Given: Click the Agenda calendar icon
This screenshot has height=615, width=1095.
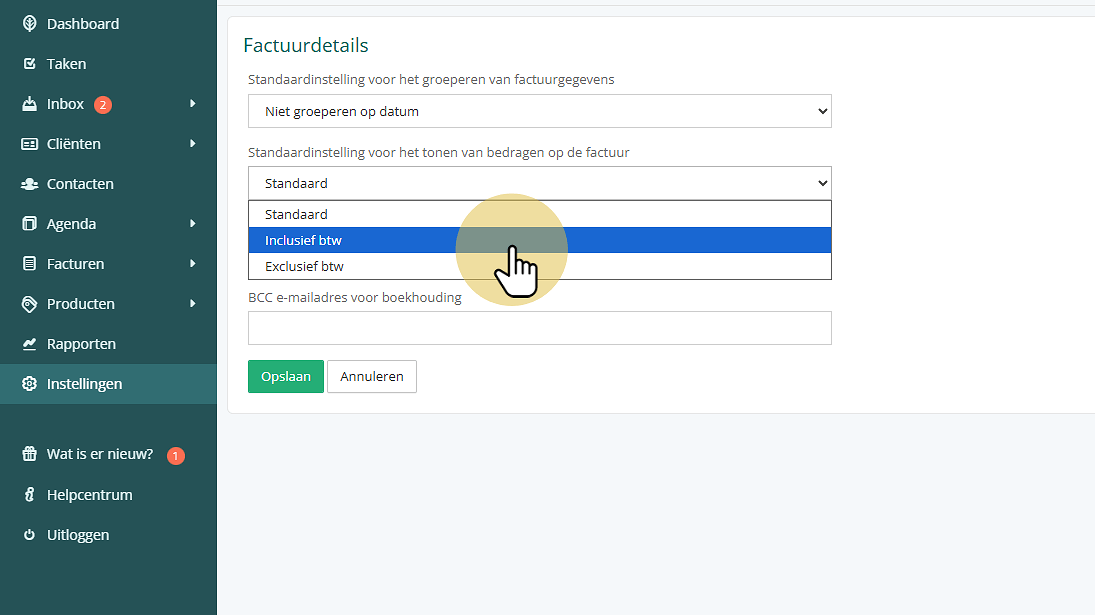Looking at the screenshot, I should click(29, 223).
